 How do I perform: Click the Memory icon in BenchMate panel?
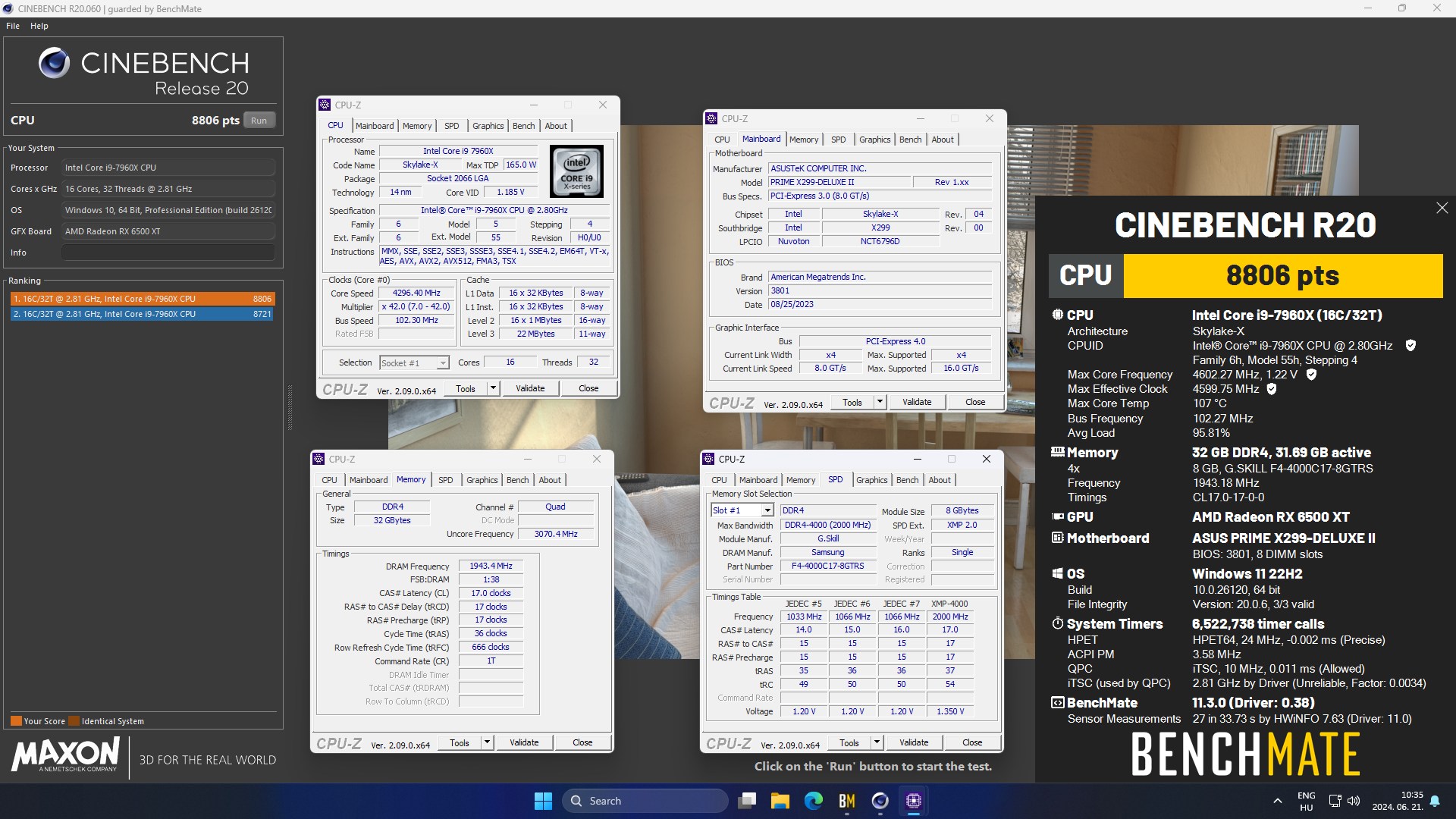pyautogui.click(x=1057, y=452)
